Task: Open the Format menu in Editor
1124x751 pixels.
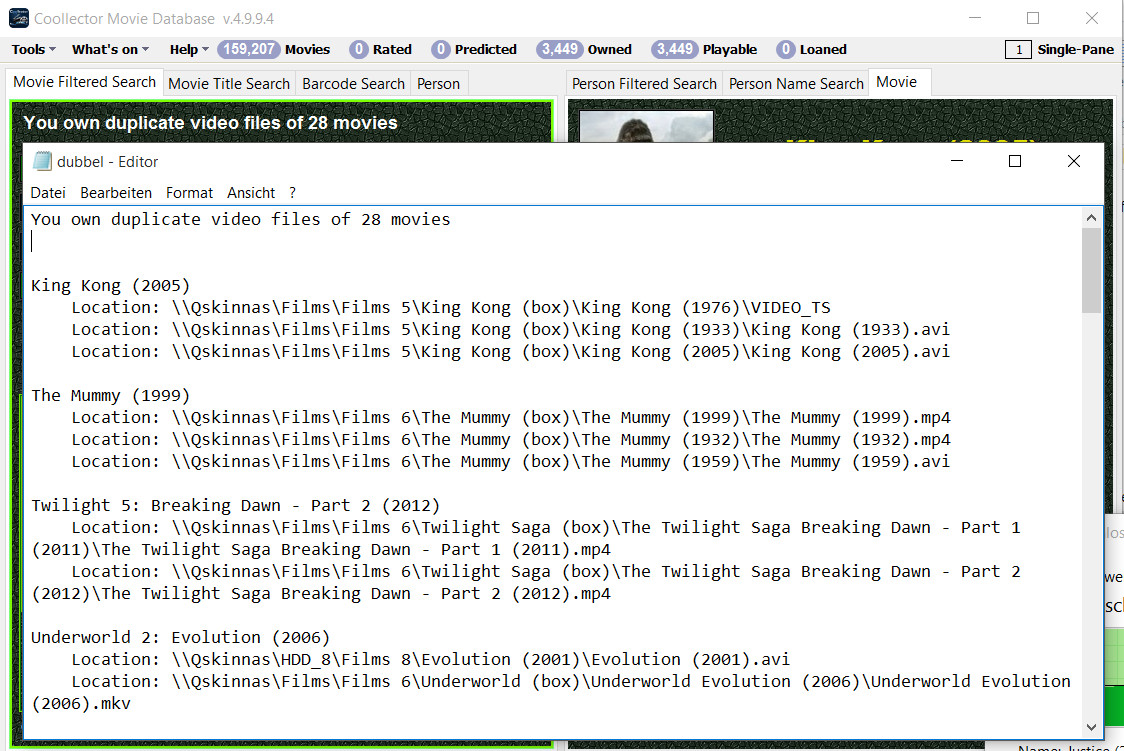Action: (189, 193)
